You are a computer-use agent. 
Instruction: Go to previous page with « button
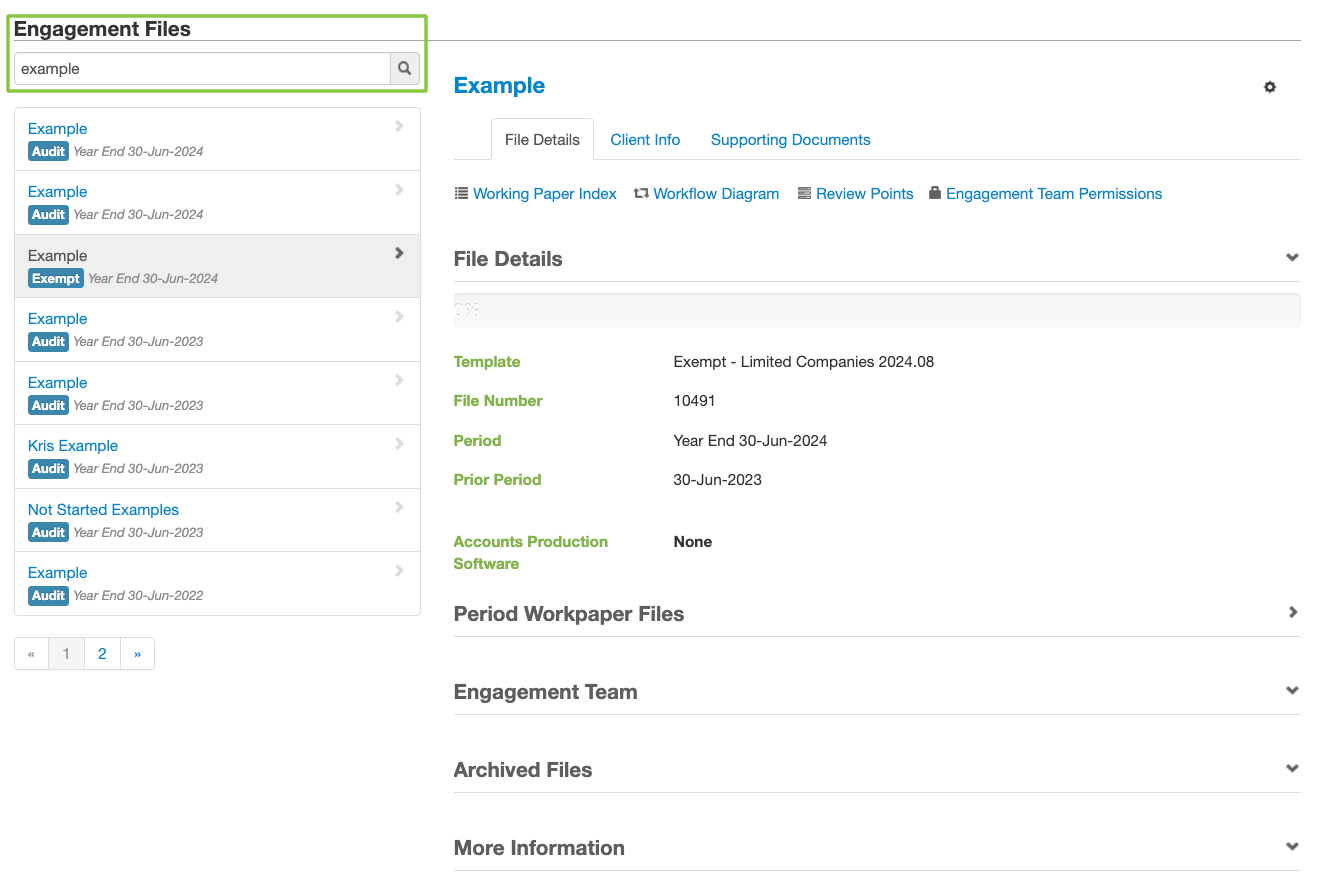[x=31, y=654]
